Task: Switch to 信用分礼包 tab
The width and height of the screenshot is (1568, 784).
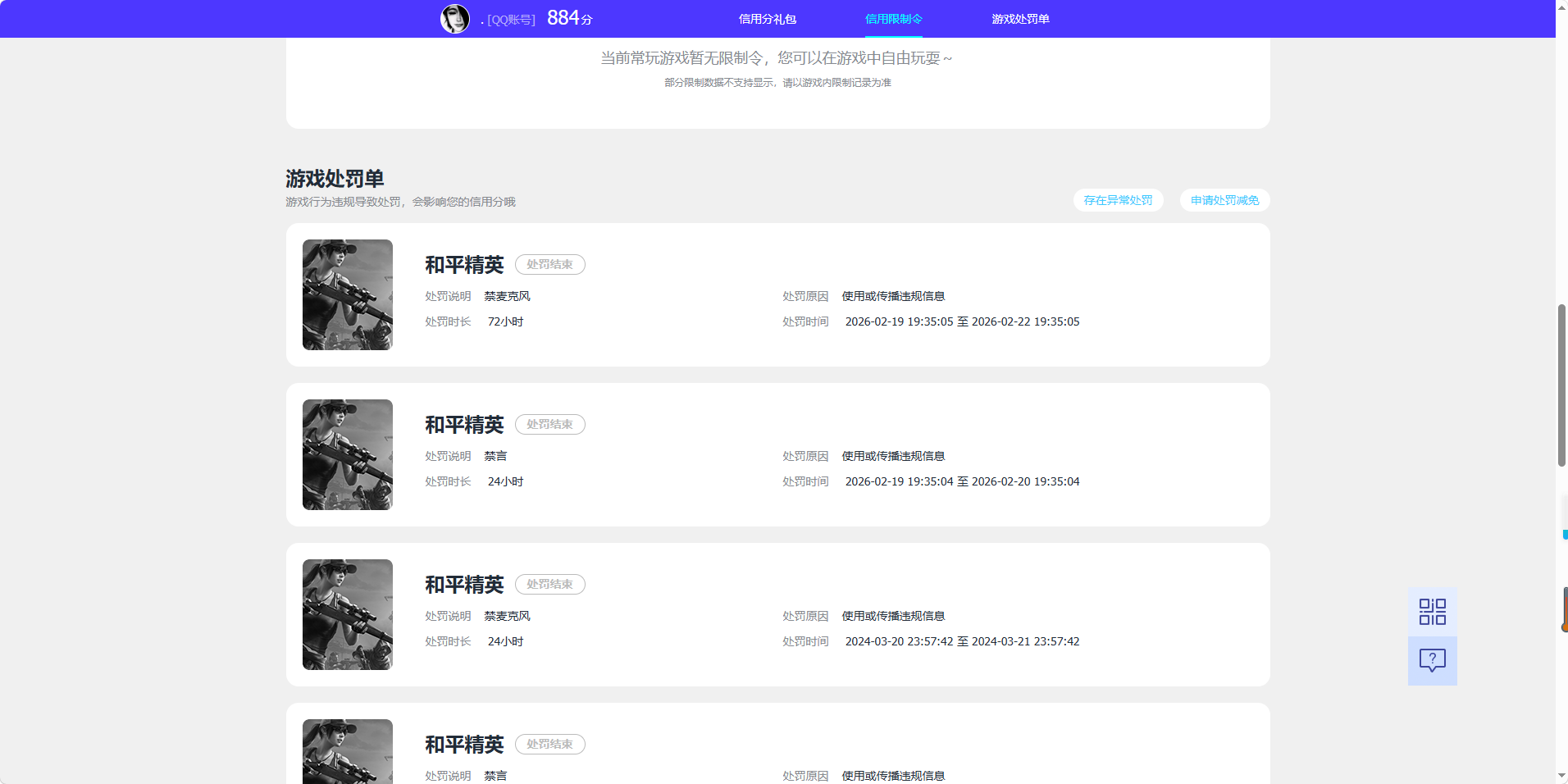Action: 768,19
